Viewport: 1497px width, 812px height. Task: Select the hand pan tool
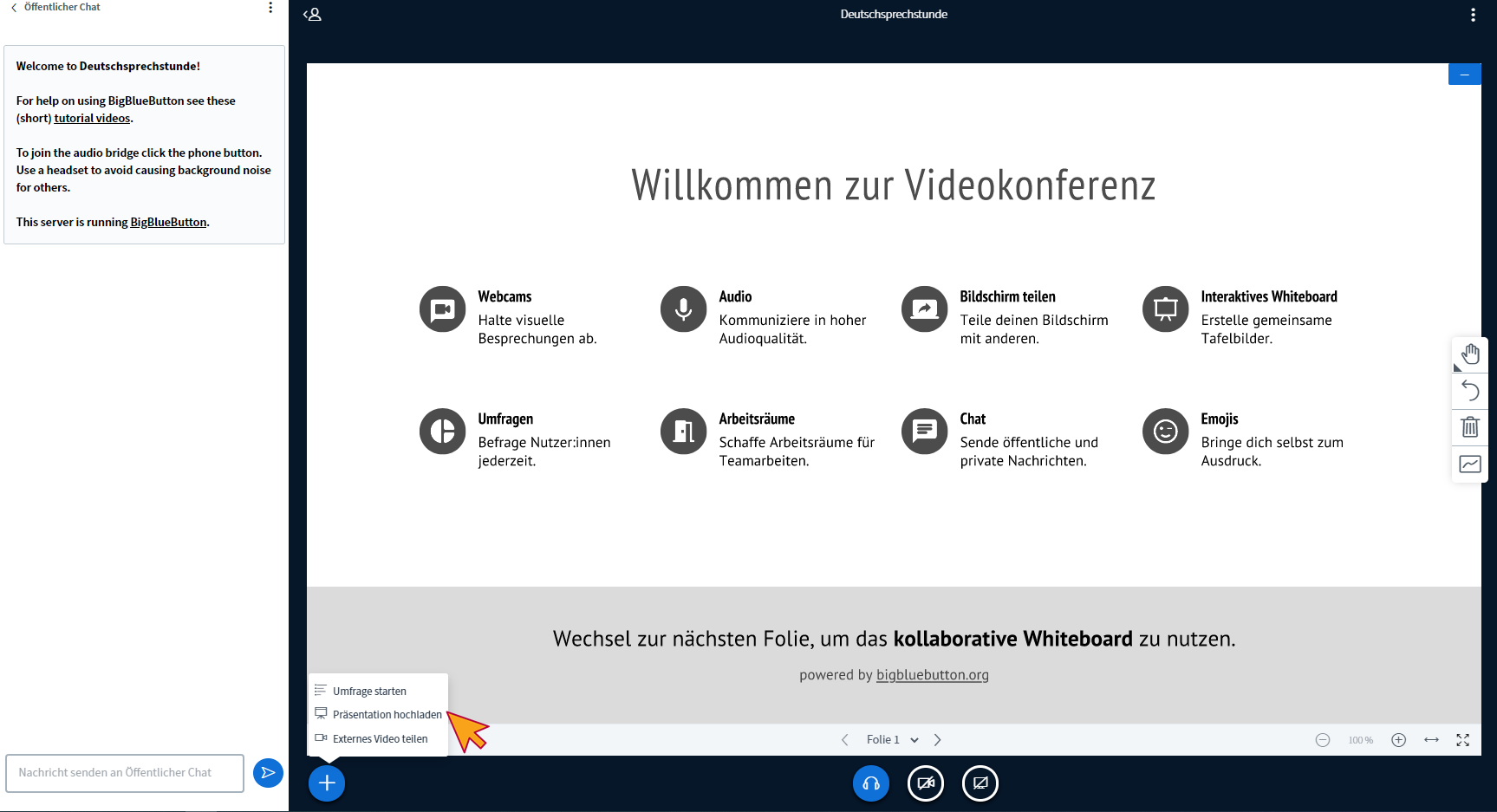pyautogui.click(x=1470, y=354)
